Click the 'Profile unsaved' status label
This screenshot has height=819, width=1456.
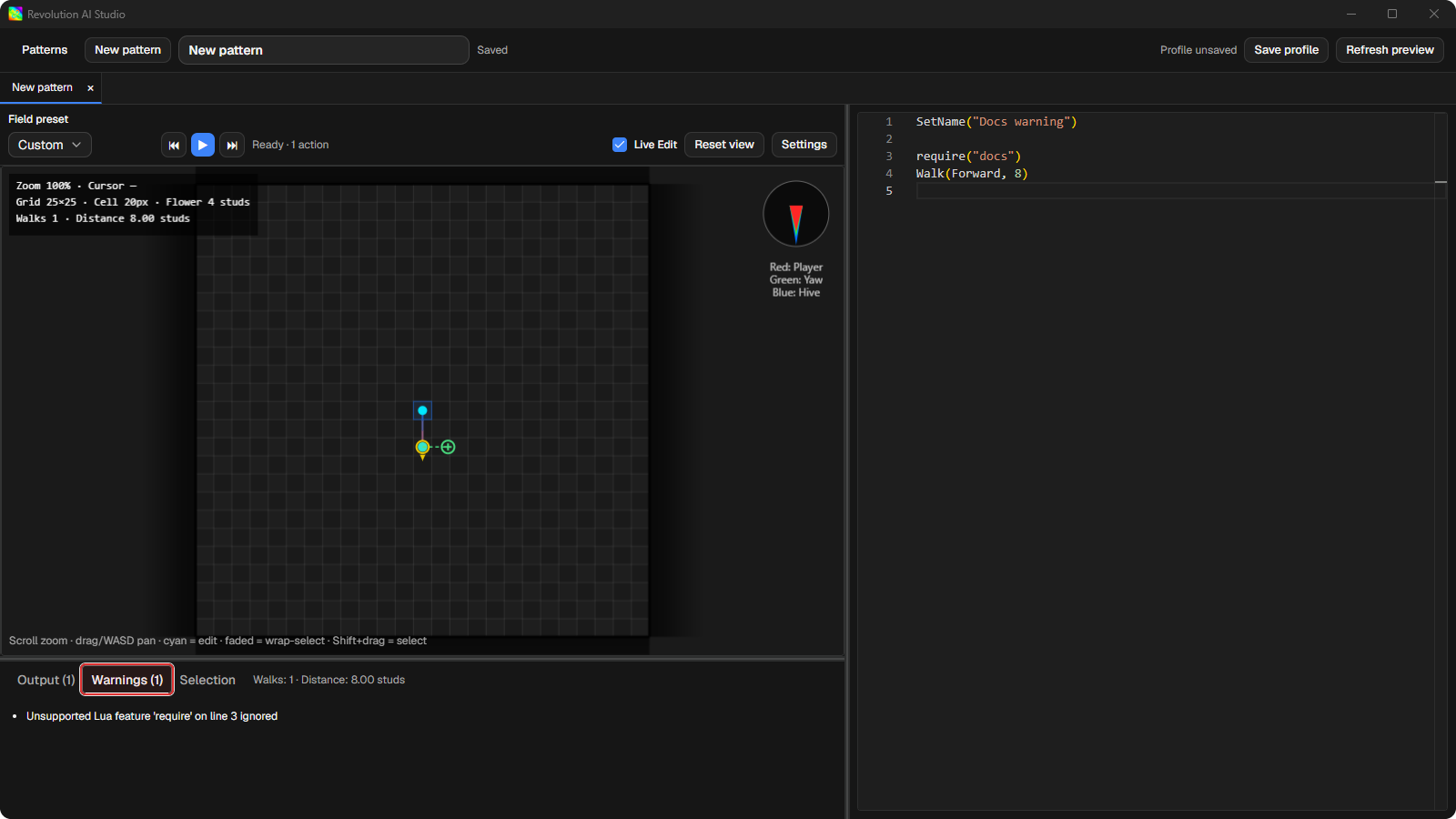1198,50
